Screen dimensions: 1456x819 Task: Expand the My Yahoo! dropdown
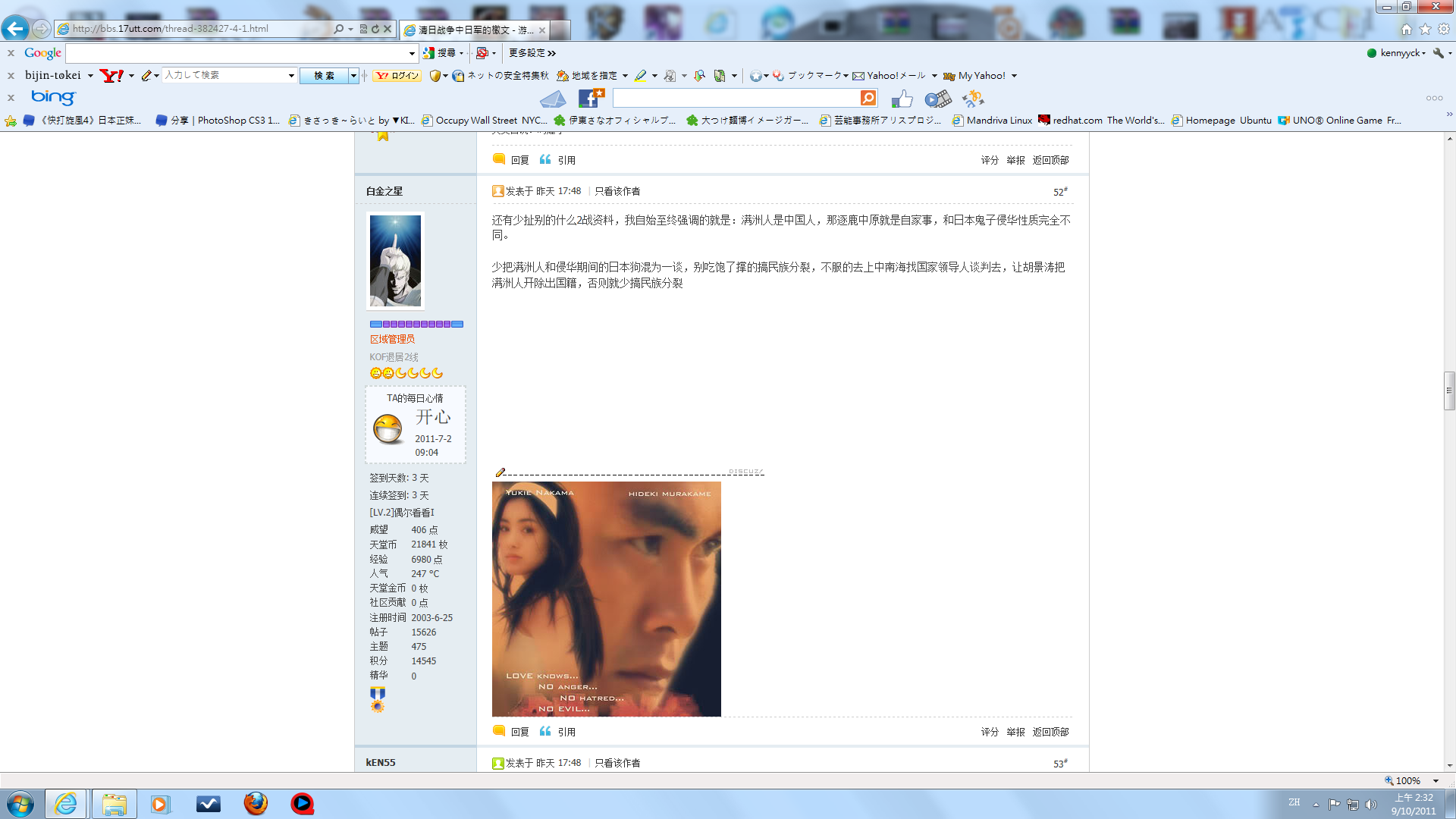(x=1014, y=76)
